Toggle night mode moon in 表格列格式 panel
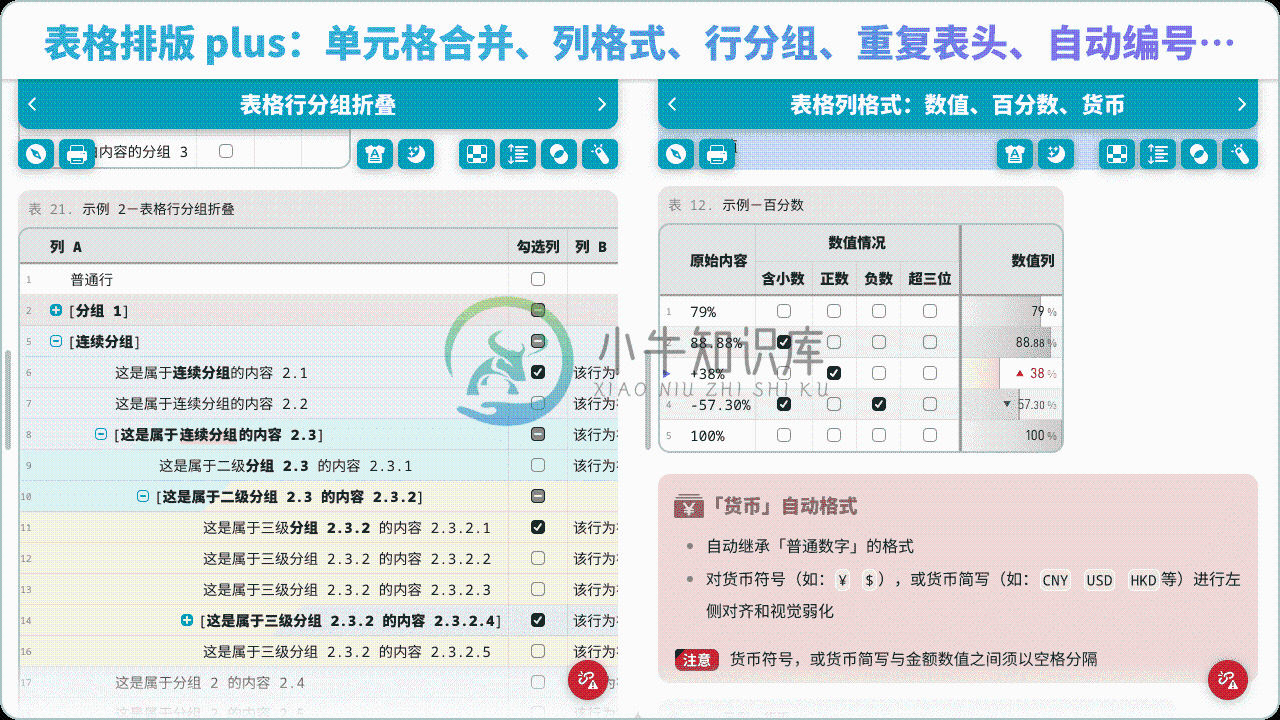The height and width of the screenshot is (720, 1280). click(x=1056, y=154)
